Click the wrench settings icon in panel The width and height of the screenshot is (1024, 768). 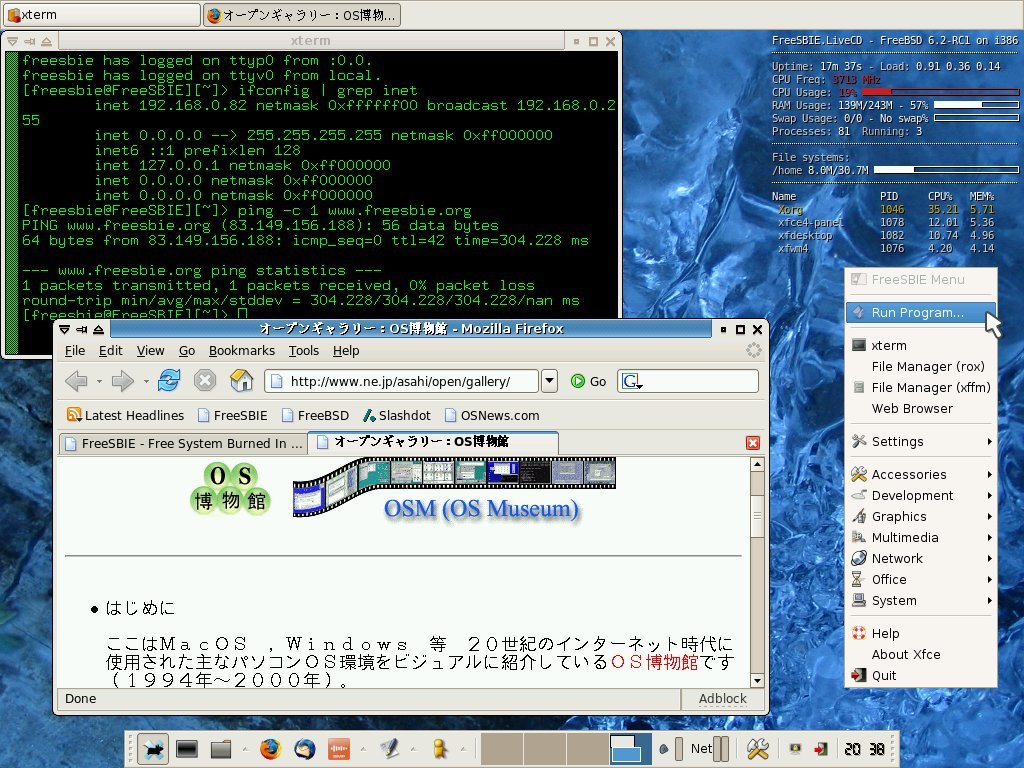coord(757,749)
